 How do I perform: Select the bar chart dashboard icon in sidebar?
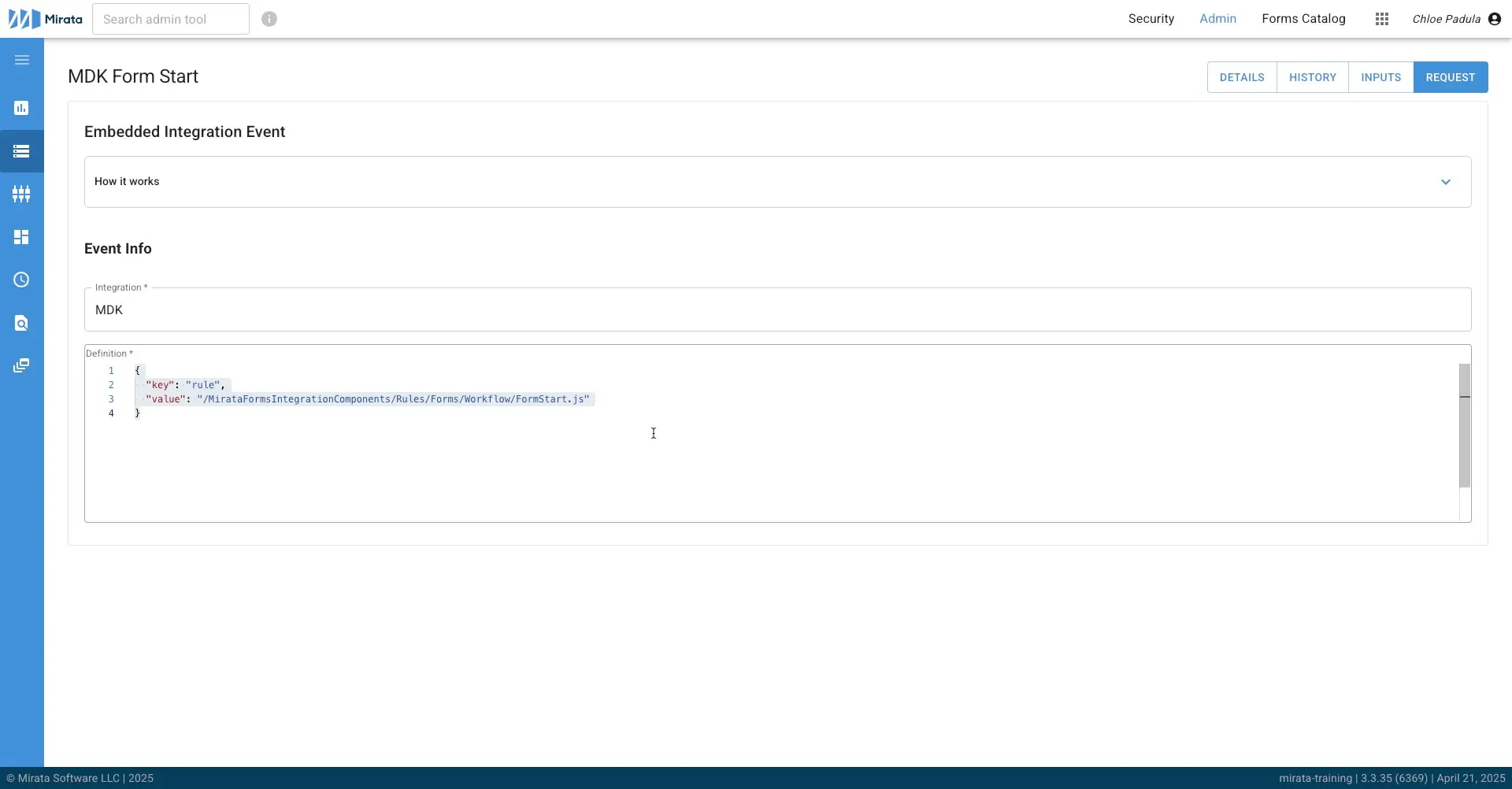point(21,108)
